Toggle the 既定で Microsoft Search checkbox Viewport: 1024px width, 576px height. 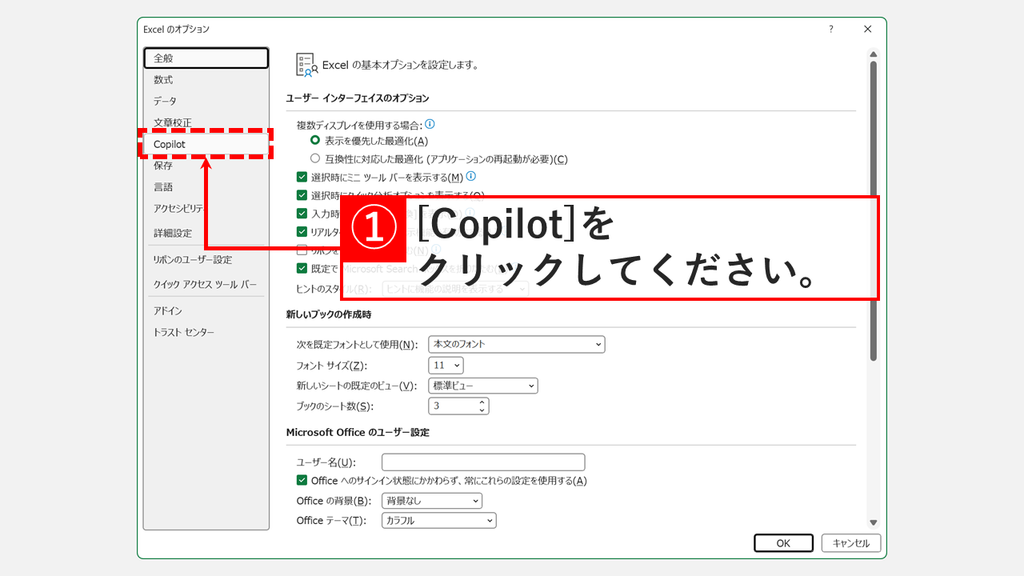[302, 268]
